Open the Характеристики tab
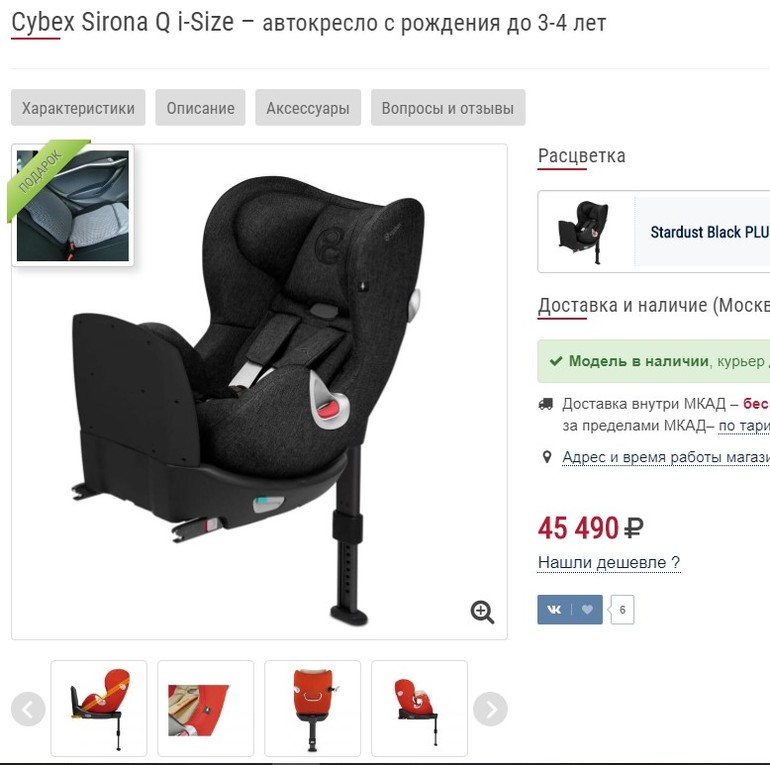 pyautogui.click(x=78, y=108)
